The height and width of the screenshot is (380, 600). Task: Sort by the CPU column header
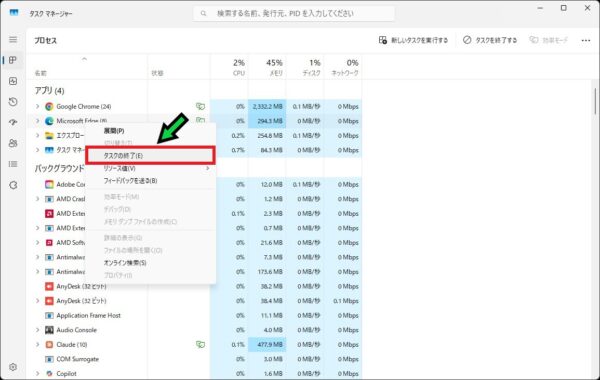tap(229, 67)
